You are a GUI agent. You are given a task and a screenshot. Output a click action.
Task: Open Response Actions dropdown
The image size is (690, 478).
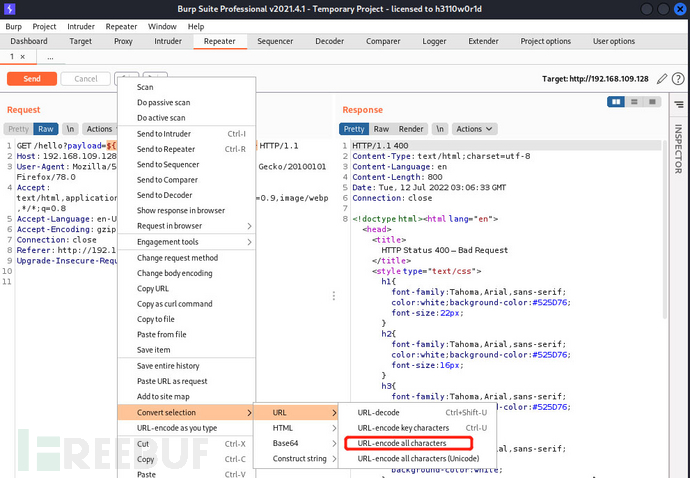click(x=474, y=129)
